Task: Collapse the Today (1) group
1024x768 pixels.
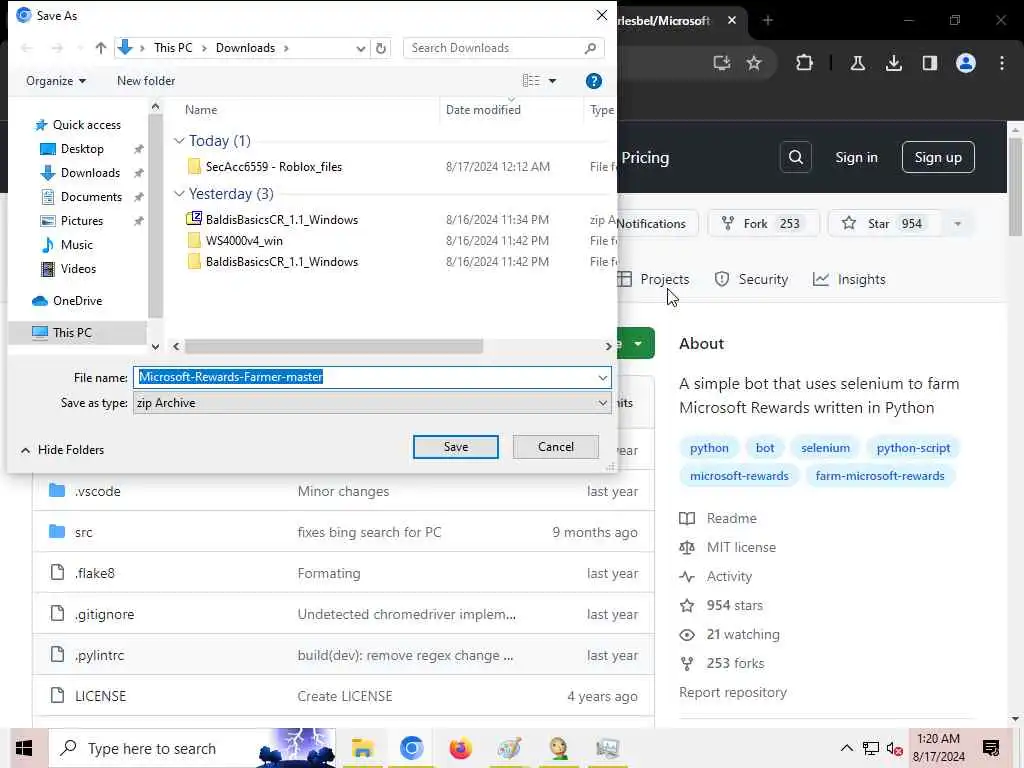Action: click(x=179, y=140)
